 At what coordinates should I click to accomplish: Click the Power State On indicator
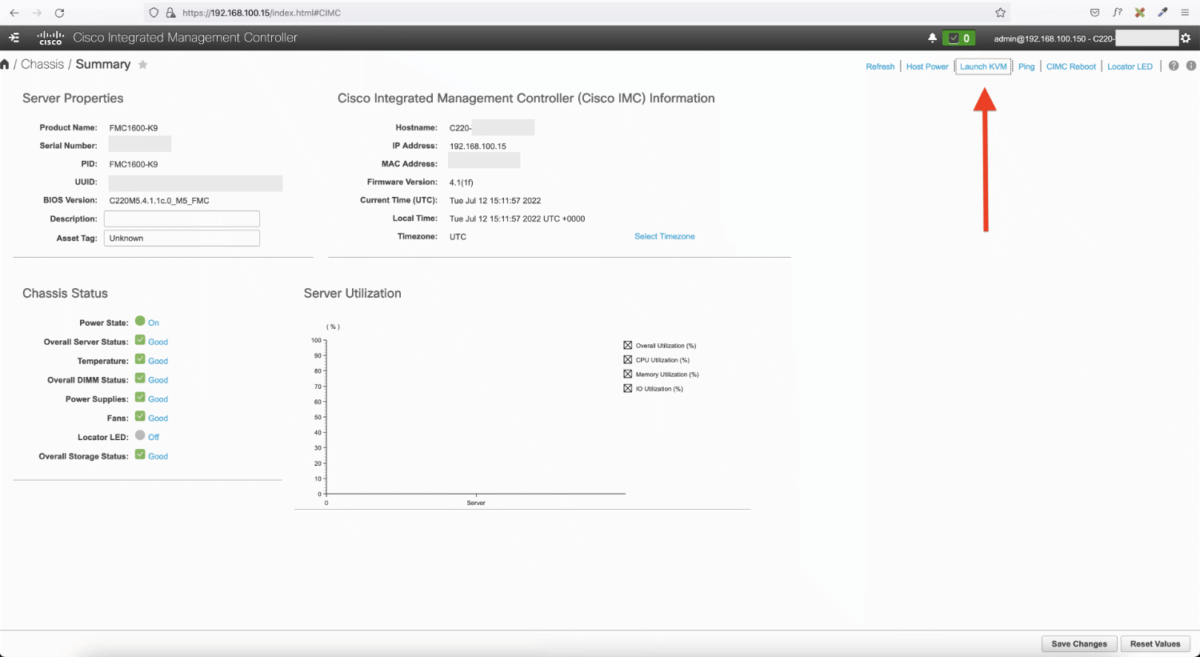tap(146, 322)
